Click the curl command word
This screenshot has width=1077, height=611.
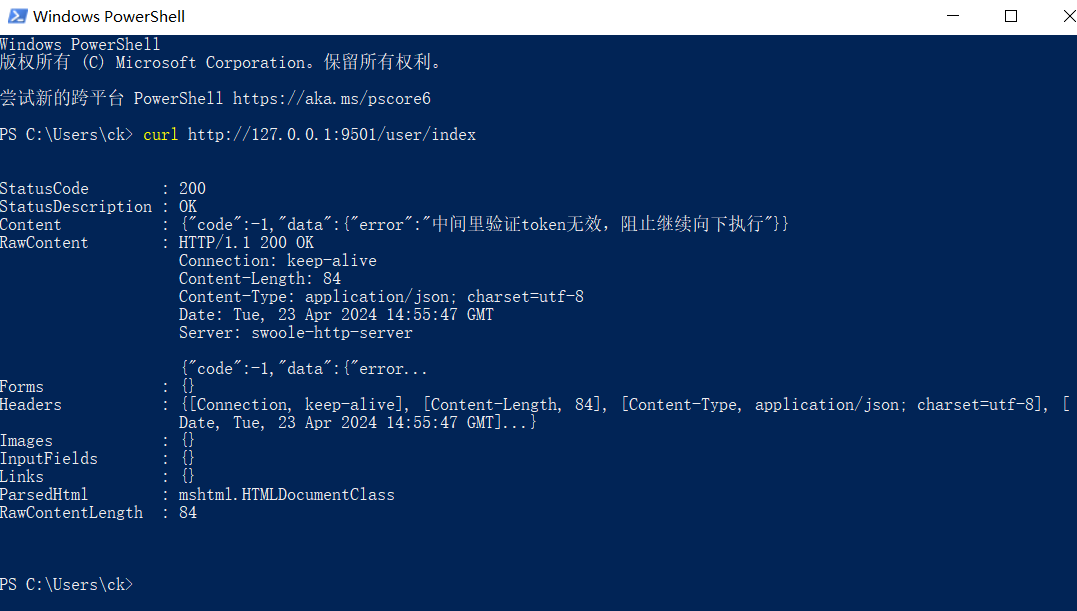pos(161,135)
